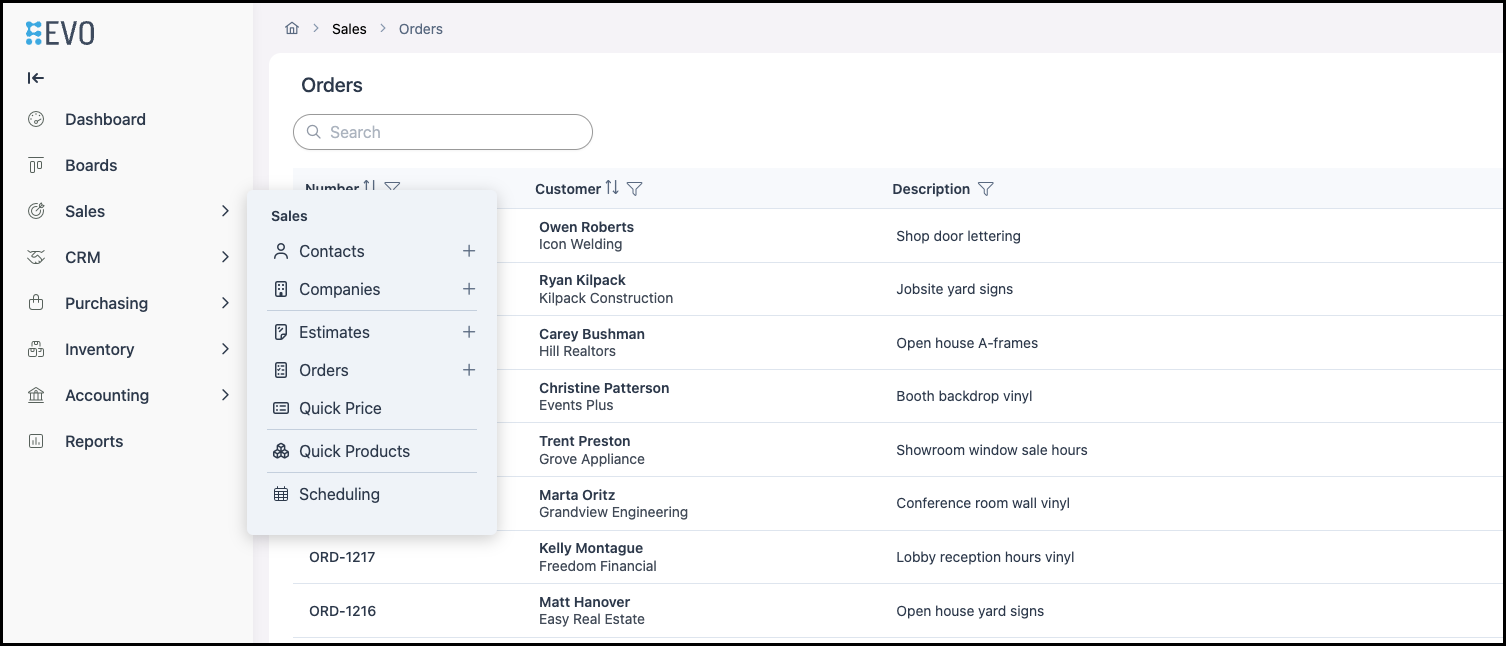1506x646 pixels.
Task: Click the Sales target icon
Action: point(36,211)
